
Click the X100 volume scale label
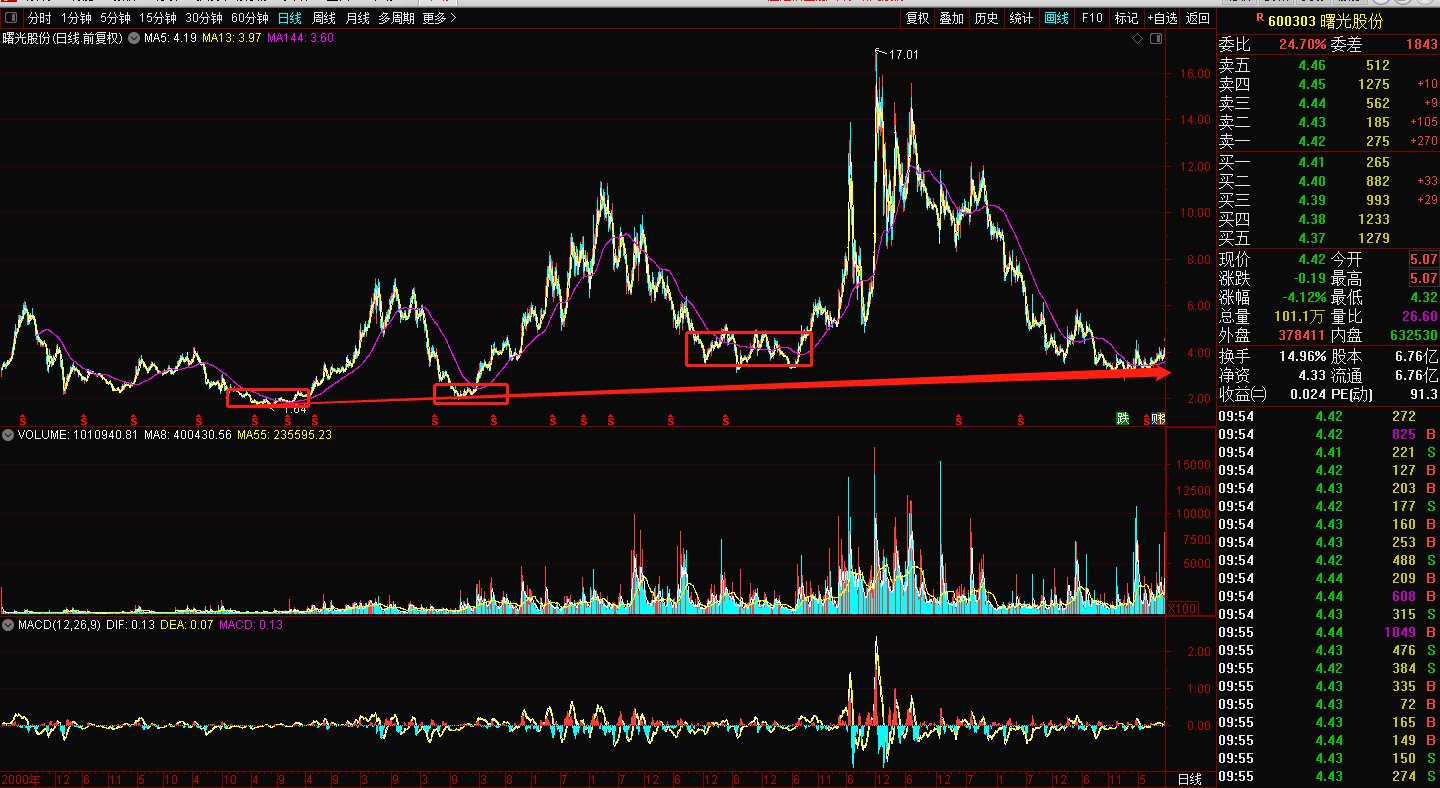(x=1182, y=608)
